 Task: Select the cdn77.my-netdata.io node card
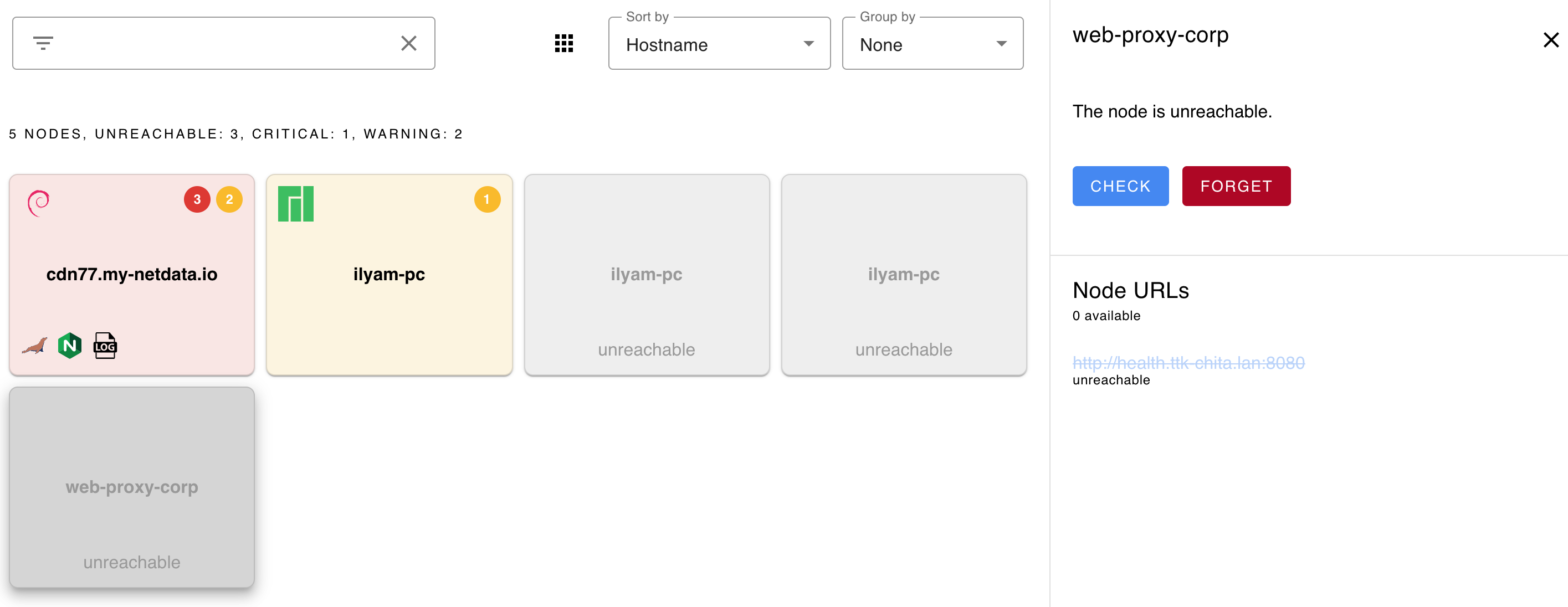132,274
